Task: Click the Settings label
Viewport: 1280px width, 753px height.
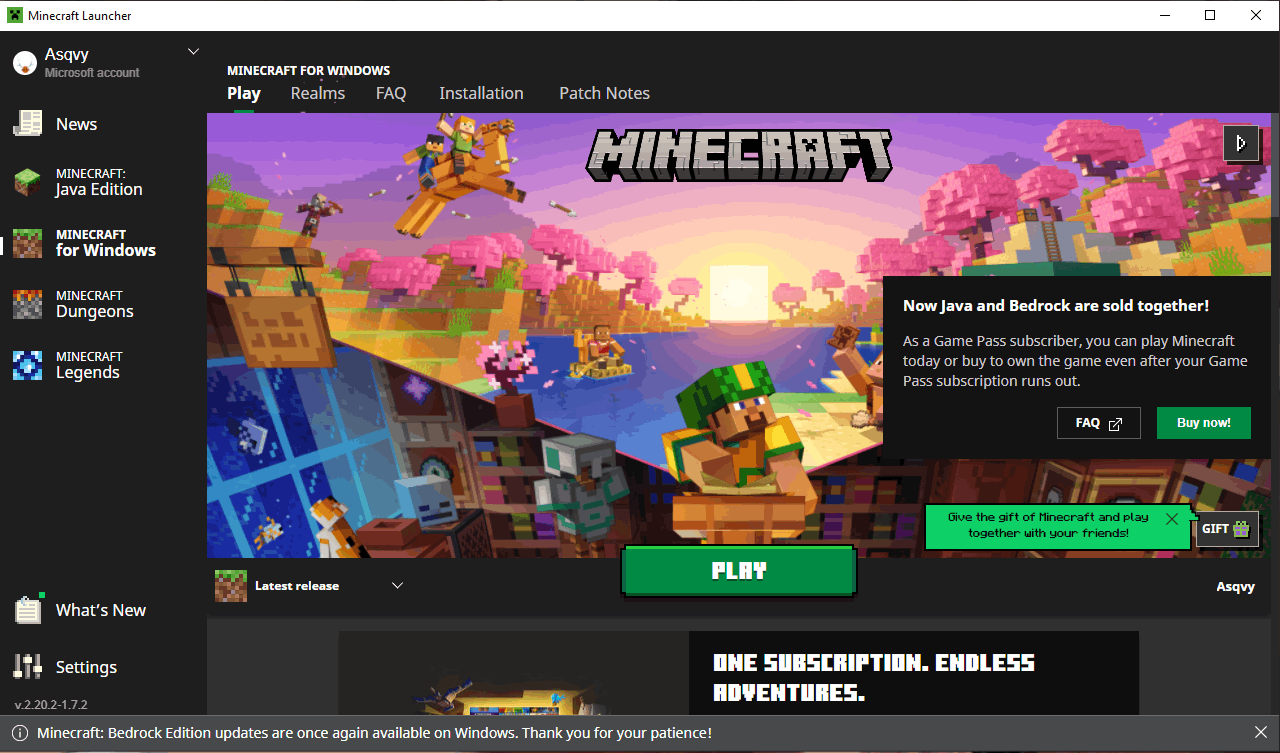Action: tap(86, 667)
